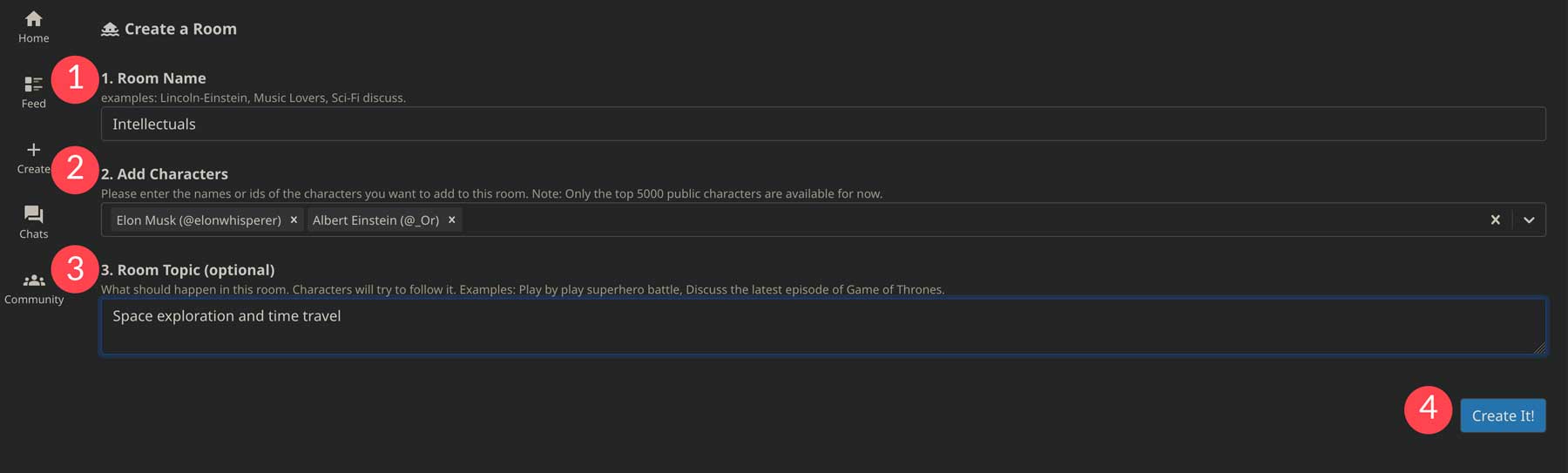Clear all selected characters
Viewport: 1568px width, 473px height.
click(1495, 220)
